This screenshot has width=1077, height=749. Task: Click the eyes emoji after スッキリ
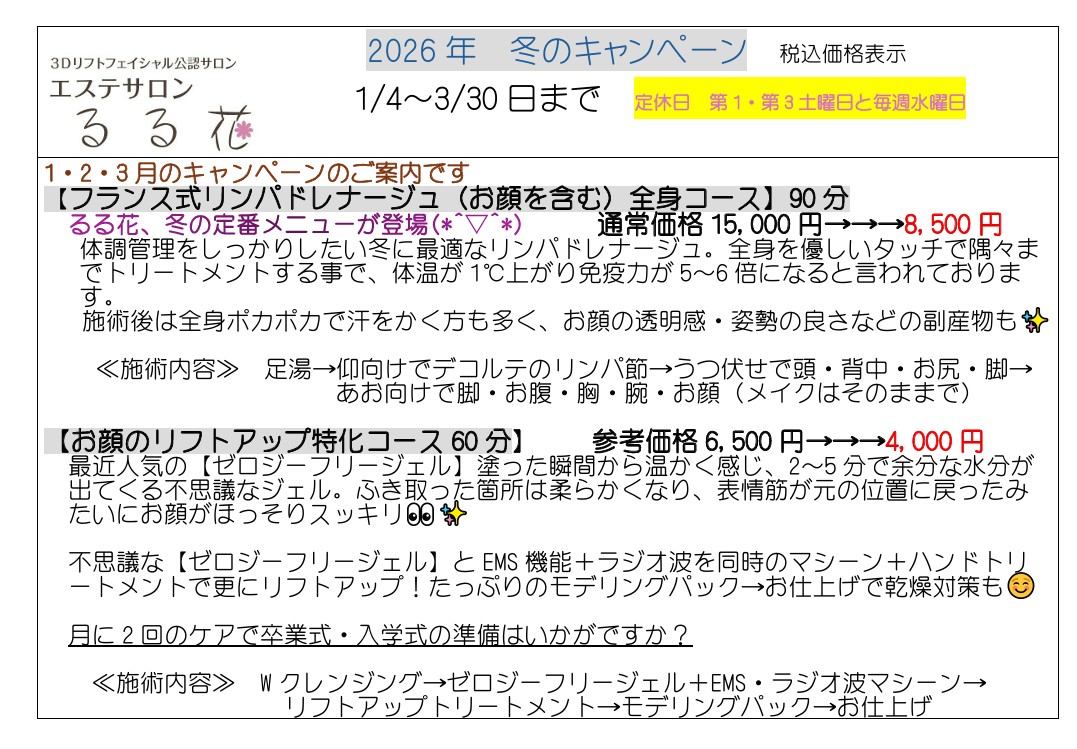click(419, 515)
